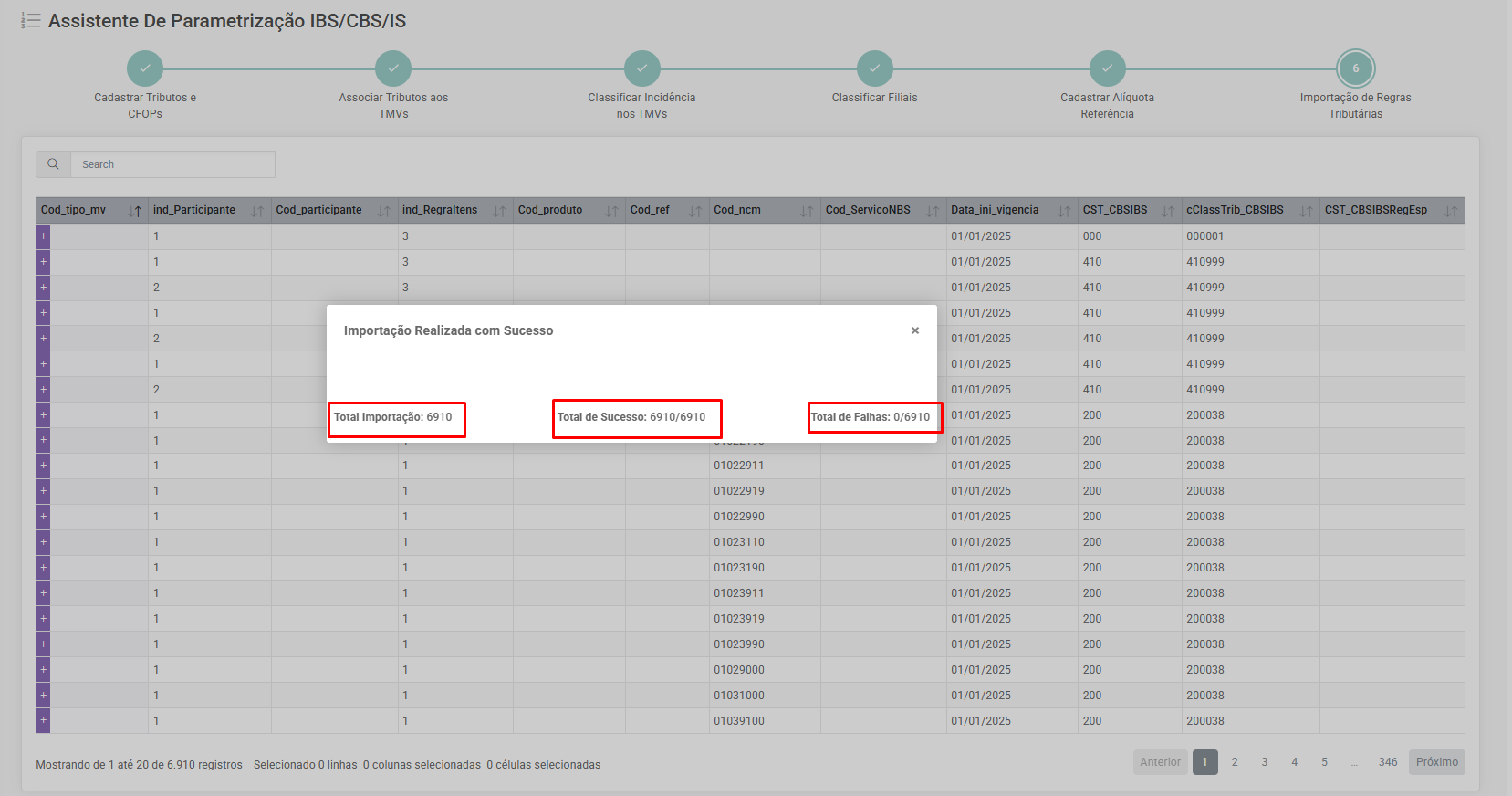Sort by the Cod_ServicoNBS column arrows
This screenshot has height=796, width=1512.
coord(933,211)
